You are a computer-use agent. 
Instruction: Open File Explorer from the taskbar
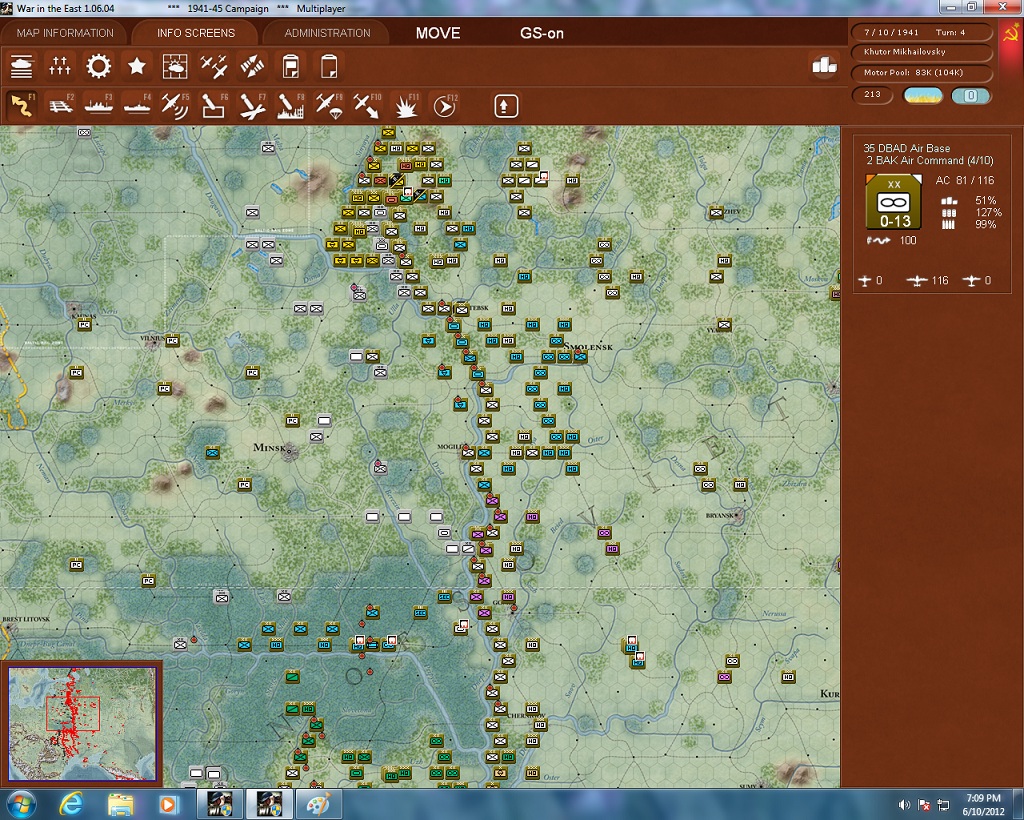(x=120, y=804)
